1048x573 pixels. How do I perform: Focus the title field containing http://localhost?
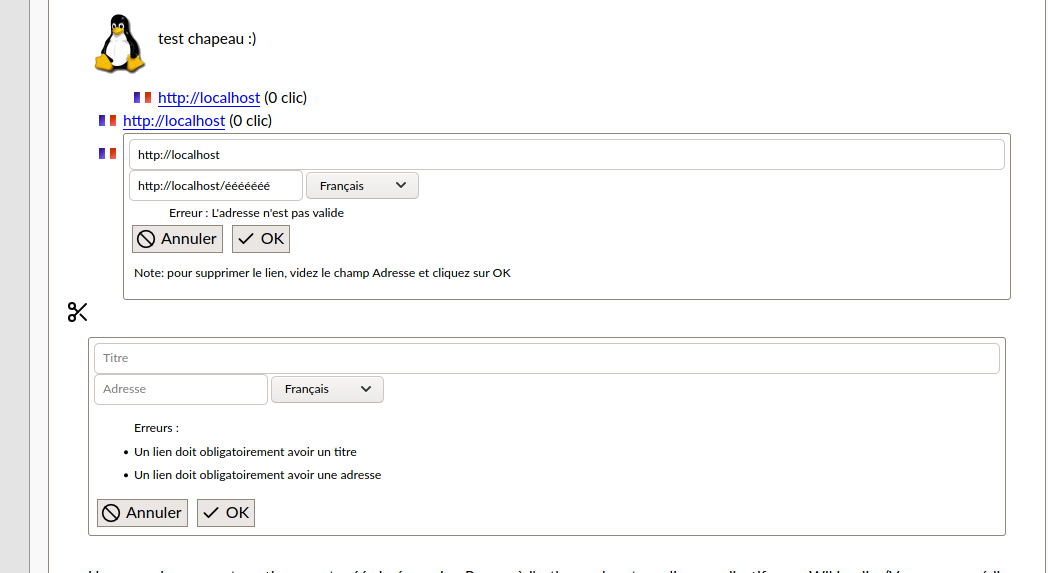(566, 155)
